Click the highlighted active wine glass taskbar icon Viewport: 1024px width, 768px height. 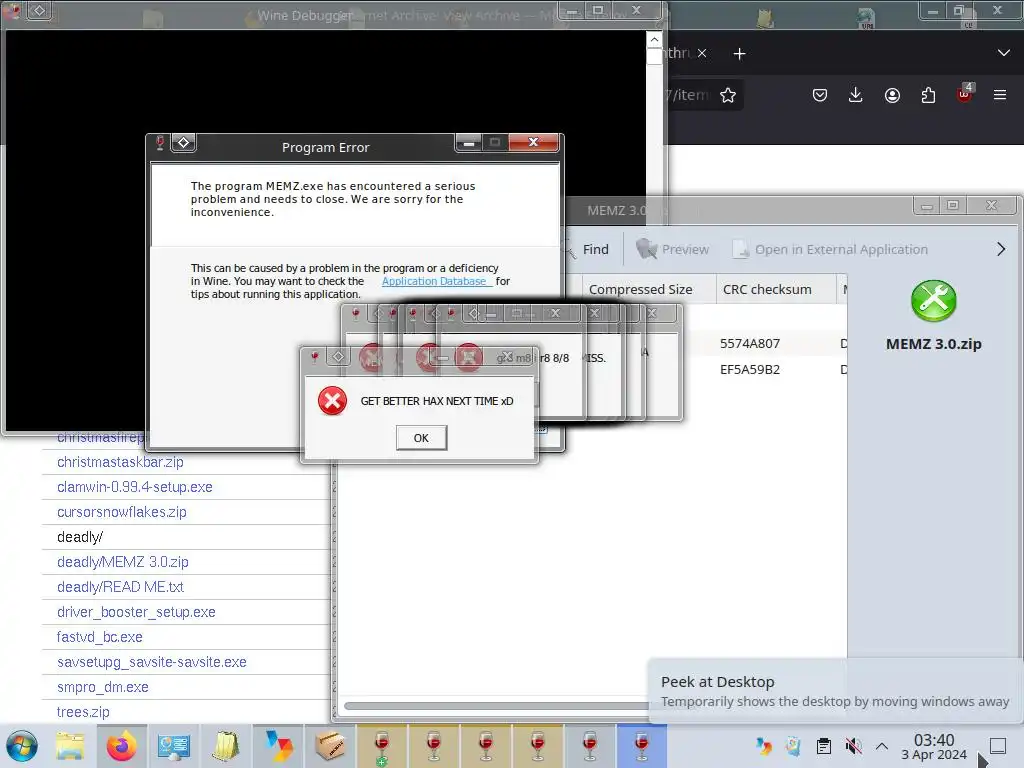642,746
